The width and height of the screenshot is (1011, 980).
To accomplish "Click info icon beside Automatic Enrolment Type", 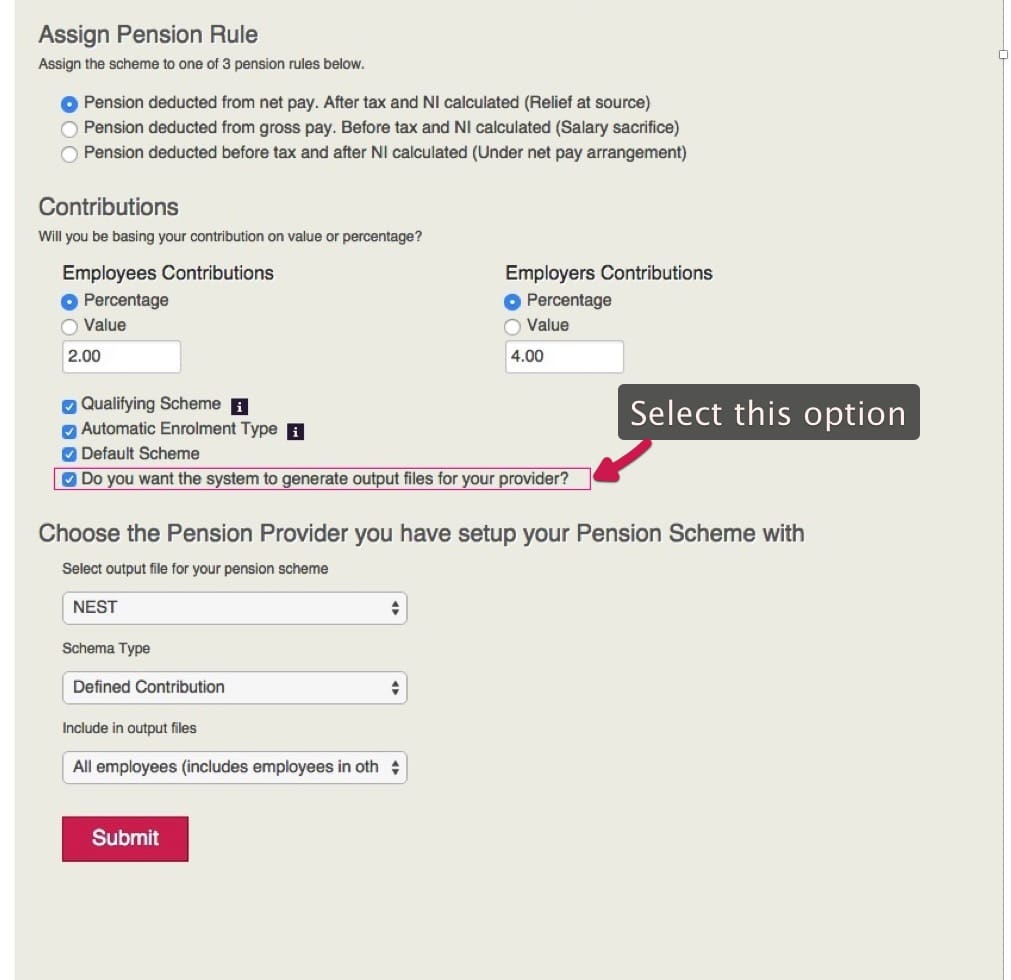I will [x=295, y=431].
